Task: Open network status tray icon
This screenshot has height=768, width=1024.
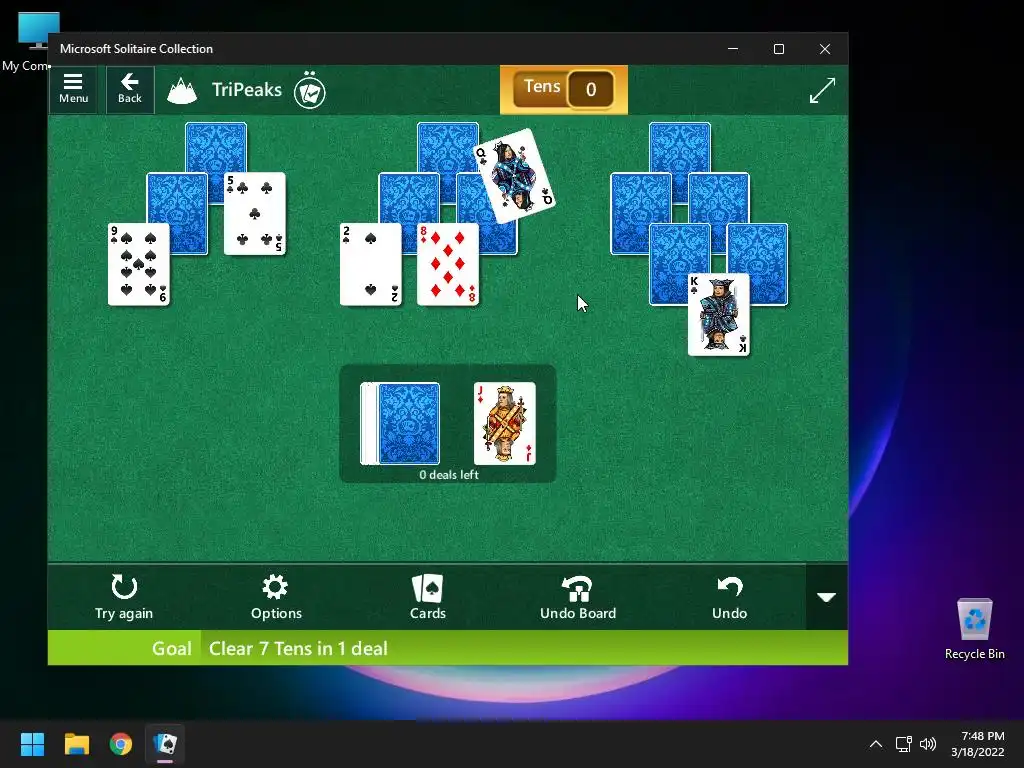Action: coord(903,744)
